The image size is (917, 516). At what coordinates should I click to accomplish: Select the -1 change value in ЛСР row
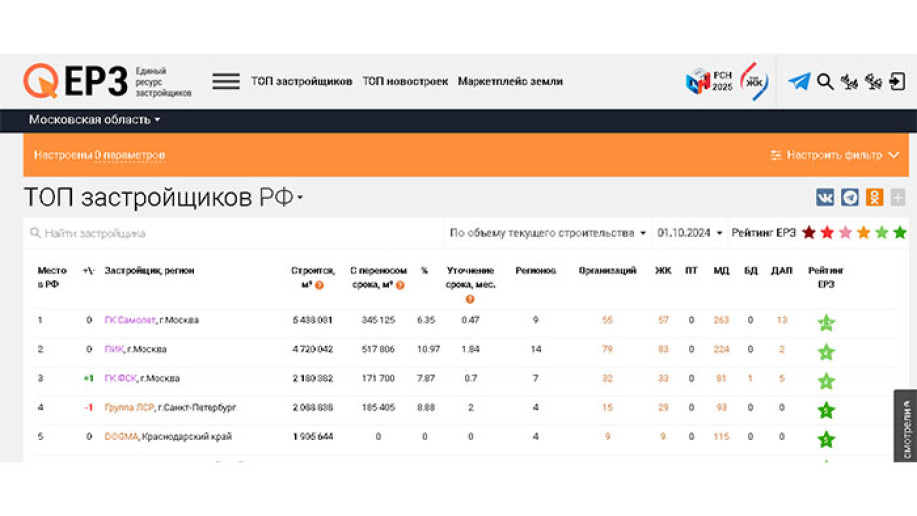(88, 407)
